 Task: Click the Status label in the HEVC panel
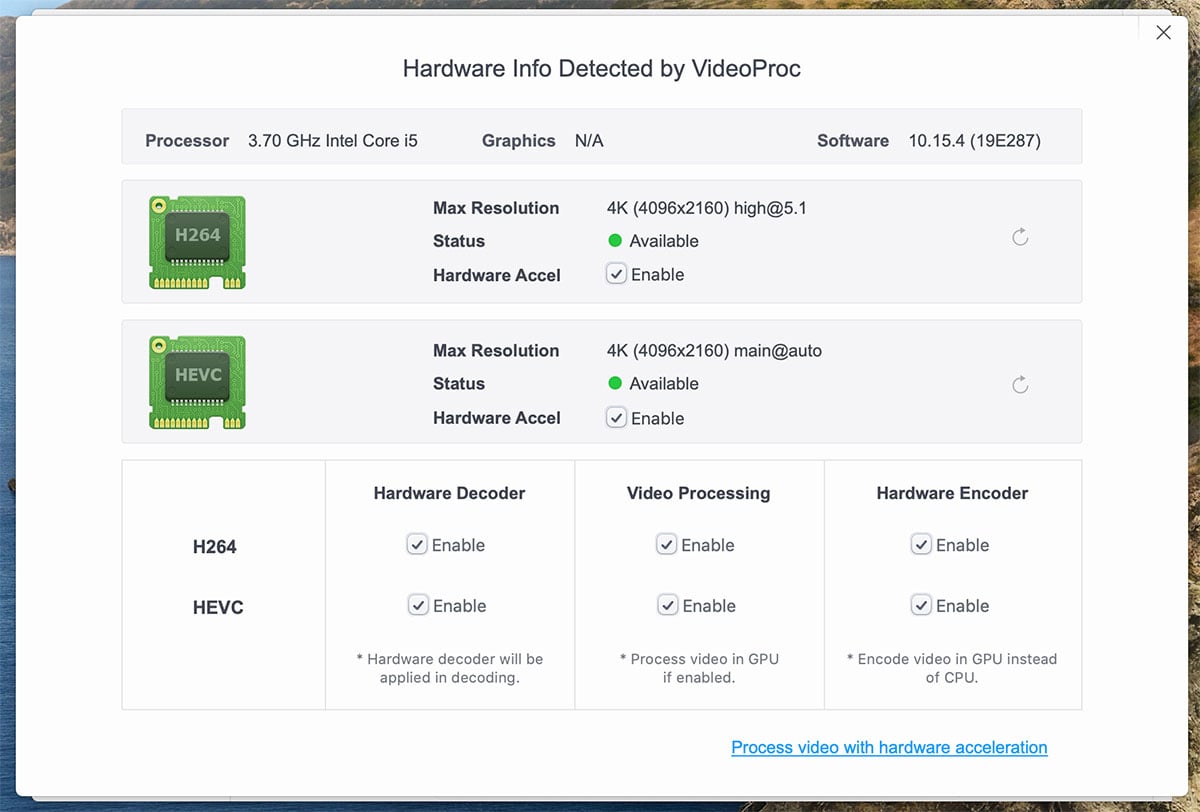pos(459,384)
